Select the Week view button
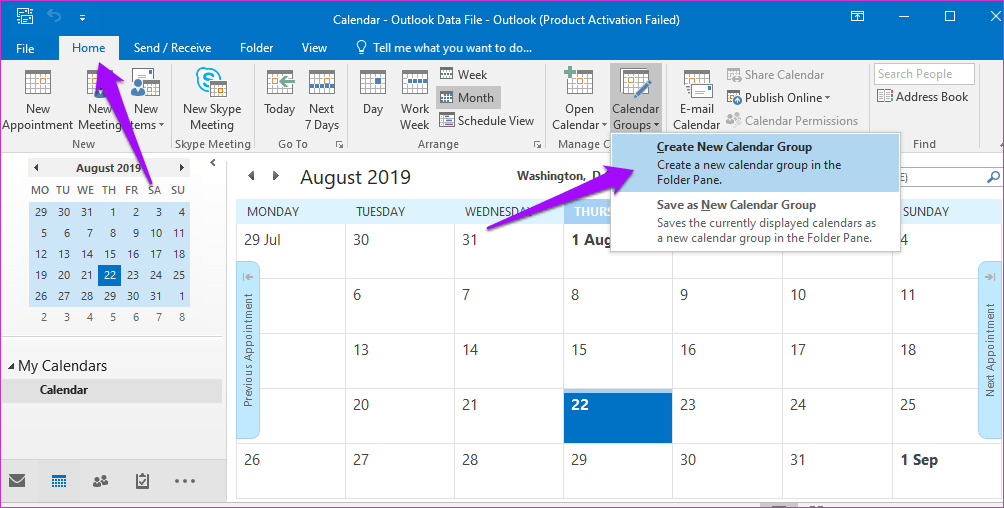Screen dimensions: 1004x508 click(x=464, y=74)
